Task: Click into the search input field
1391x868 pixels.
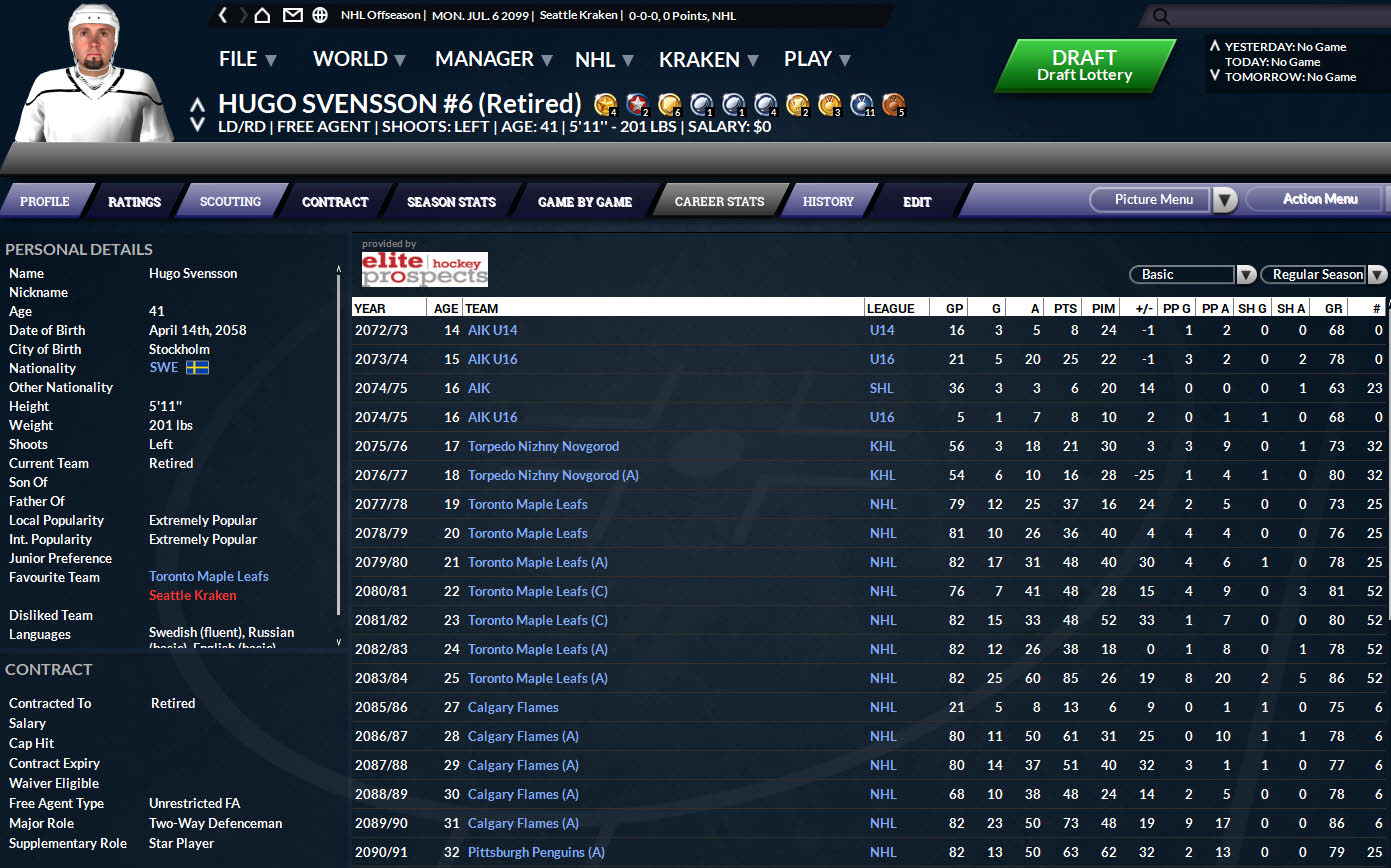Action: [x=1280, y=16]
